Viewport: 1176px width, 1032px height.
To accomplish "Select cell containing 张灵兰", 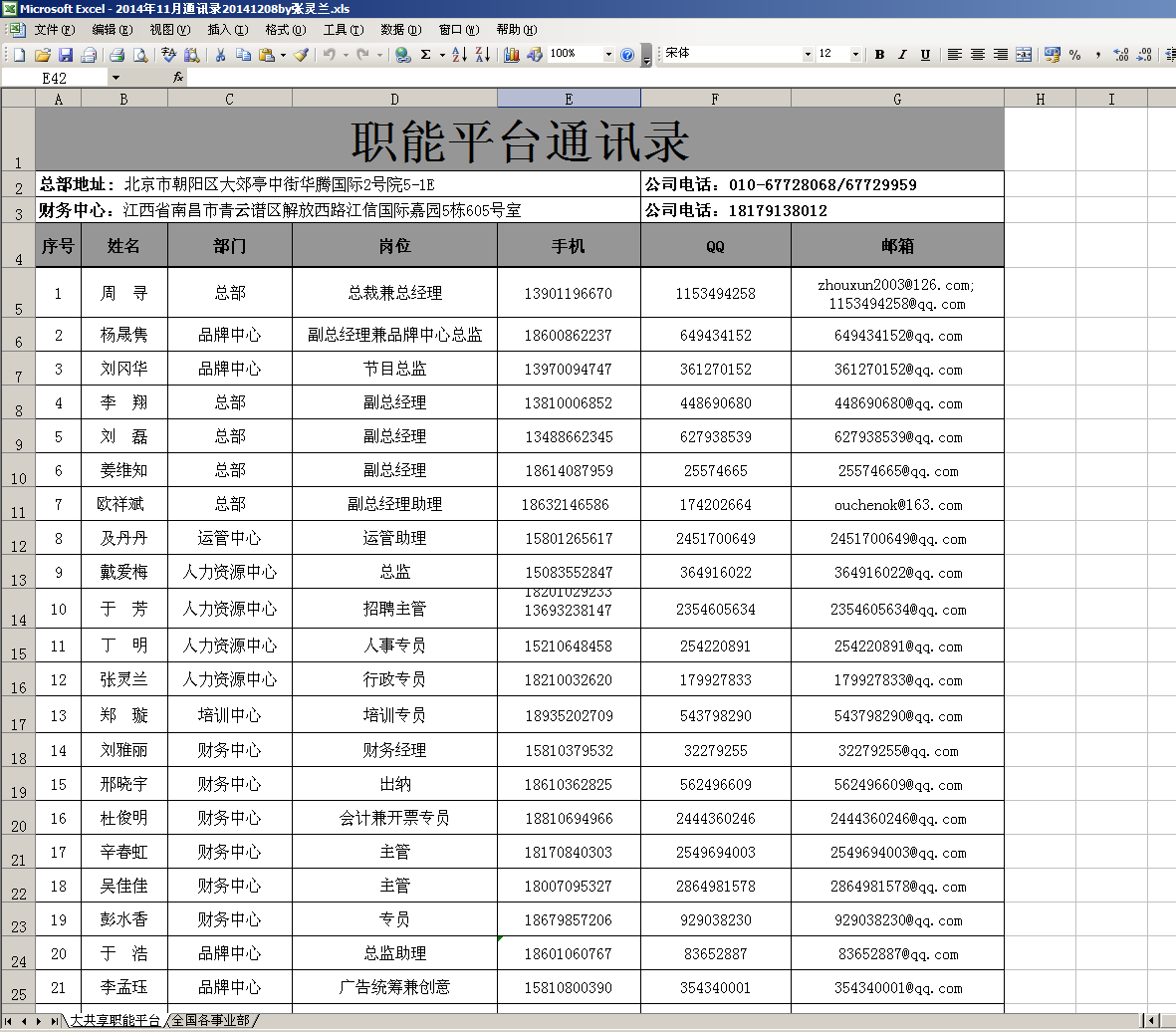I will (x=123, y=679).
